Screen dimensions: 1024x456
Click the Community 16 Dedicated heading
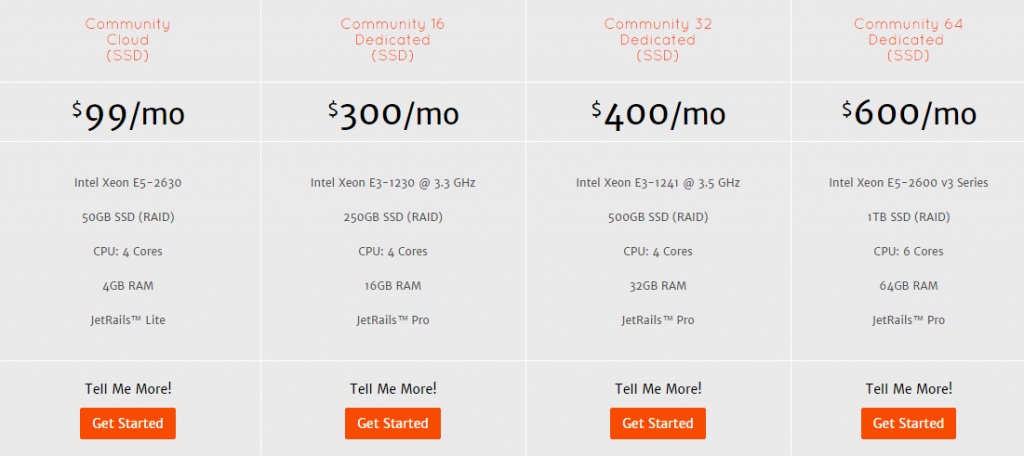(x=393, y=40)
